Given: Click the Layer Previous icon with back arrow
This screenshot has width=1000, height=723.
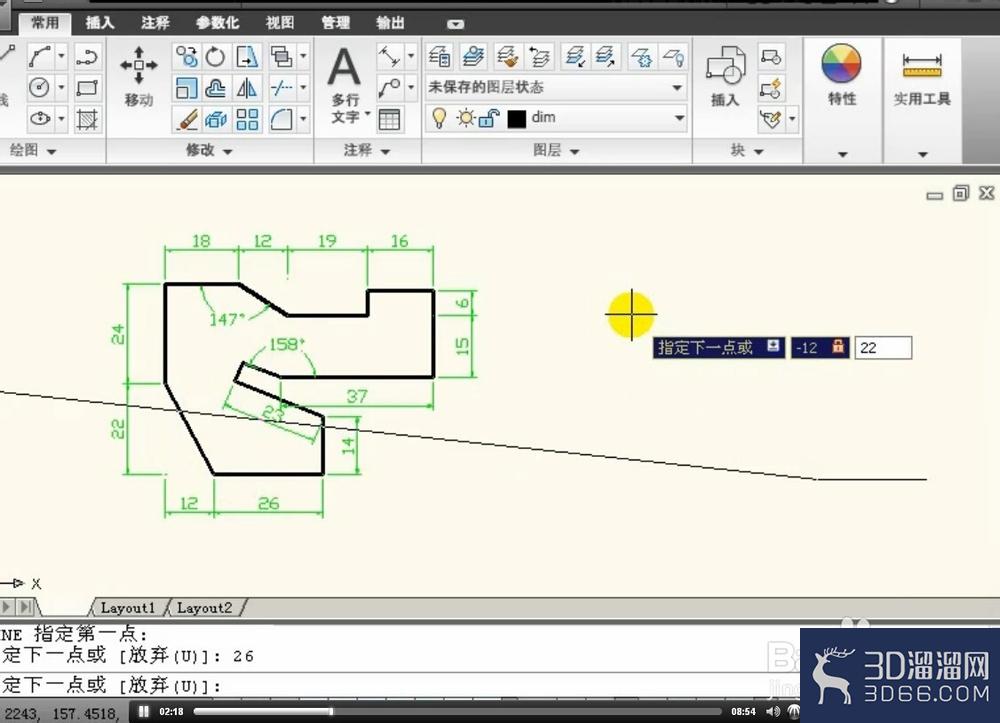Looking at the screenshot, I should pos(539,57).
